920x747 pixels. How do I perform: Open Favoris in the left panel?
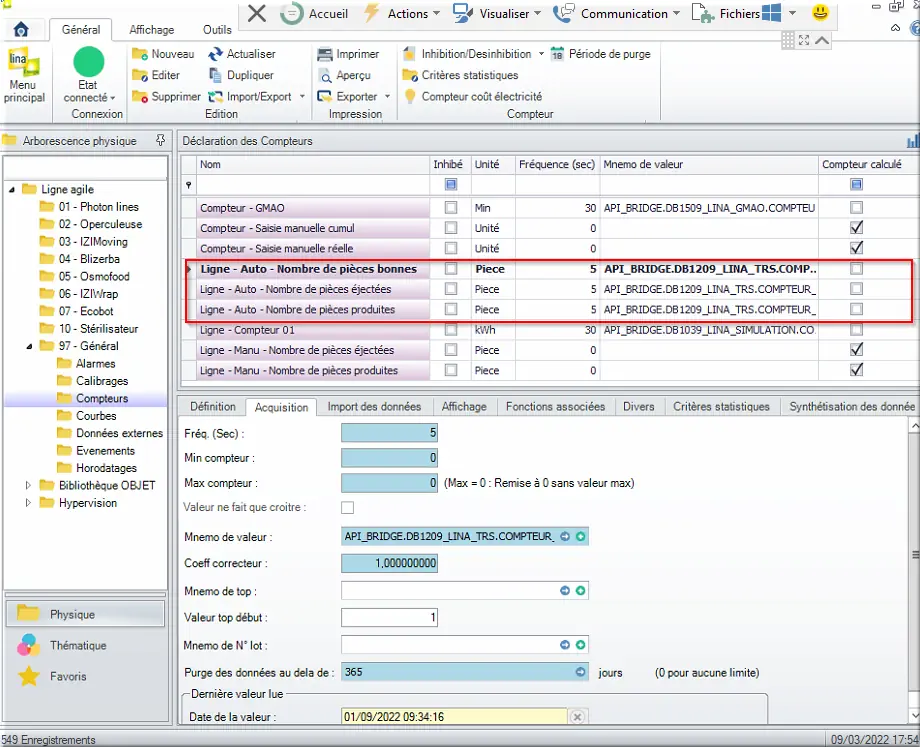click(84, 676)
